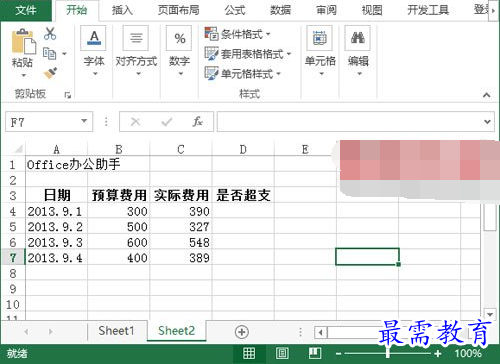Screen dimensions: 500x364
Task: Click the 条件格式 conditional formatting button
Action: (x=237, y=34)
